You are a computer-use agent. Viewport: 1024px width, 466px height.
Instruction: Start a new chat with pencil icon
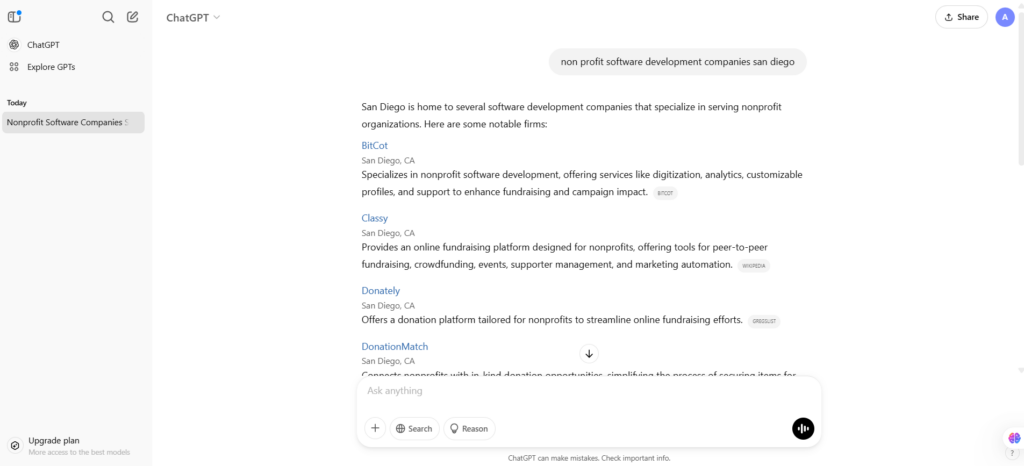132,17
